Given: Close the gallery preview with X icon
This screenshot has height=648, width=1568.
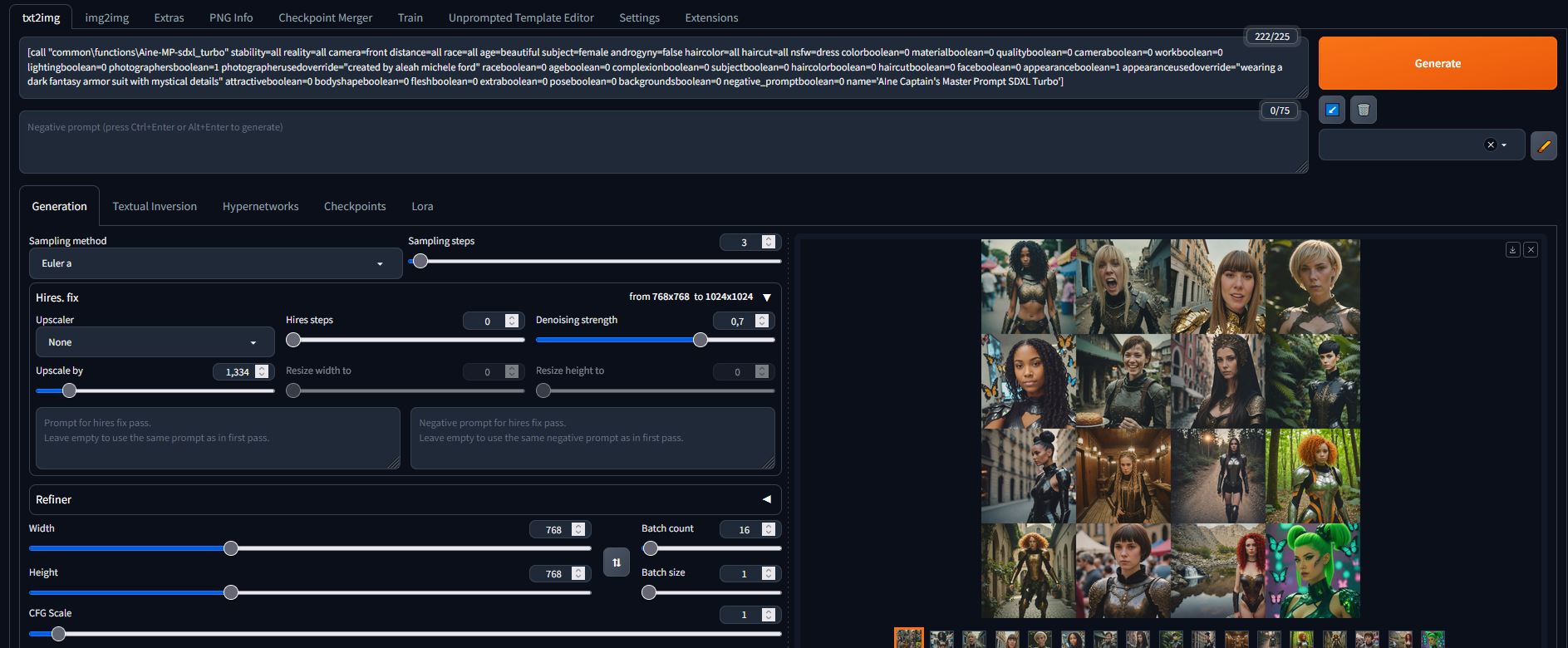Looking at the screenshot, I should coord(1531,249).
